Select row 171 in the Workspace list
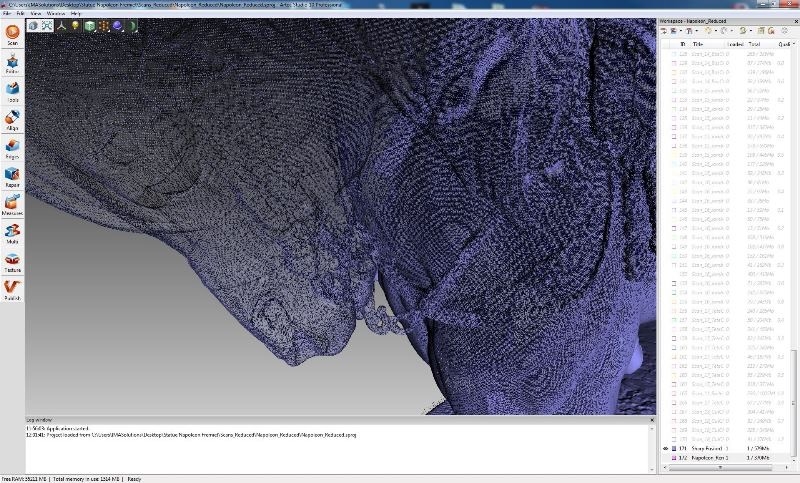This screenshot has height=483, width=800. coord(727,449)
